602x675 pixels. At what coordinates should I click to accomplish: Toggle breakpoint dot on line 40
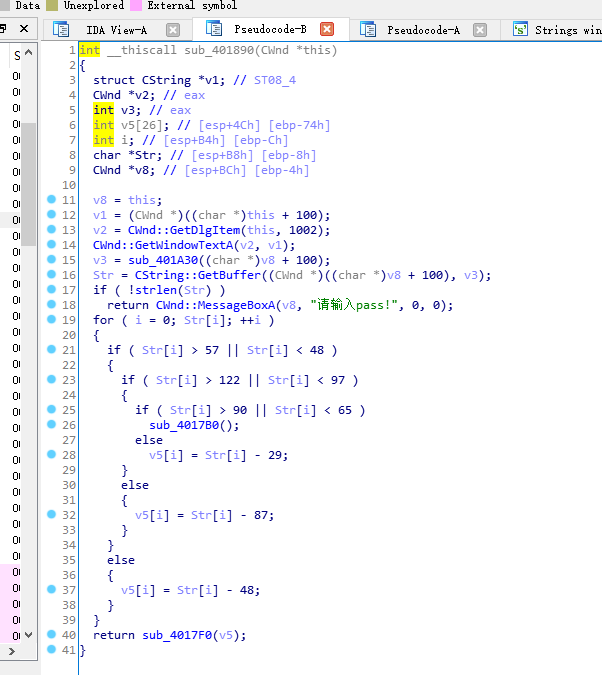[51, 634]
